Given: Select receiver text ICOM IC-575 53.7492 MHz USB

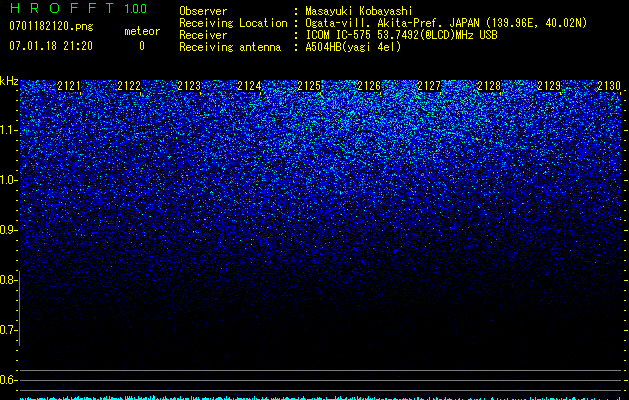Looking at the screenshot, I should pyautogui.click(x=401, y=35).
